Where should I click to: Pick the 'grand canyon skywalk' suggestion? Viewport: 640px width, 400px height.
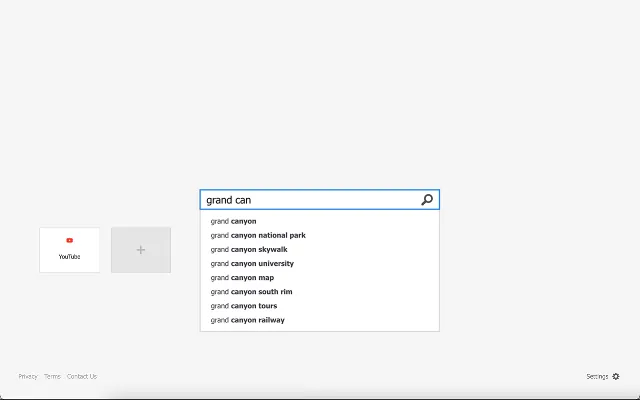(320, 249)
